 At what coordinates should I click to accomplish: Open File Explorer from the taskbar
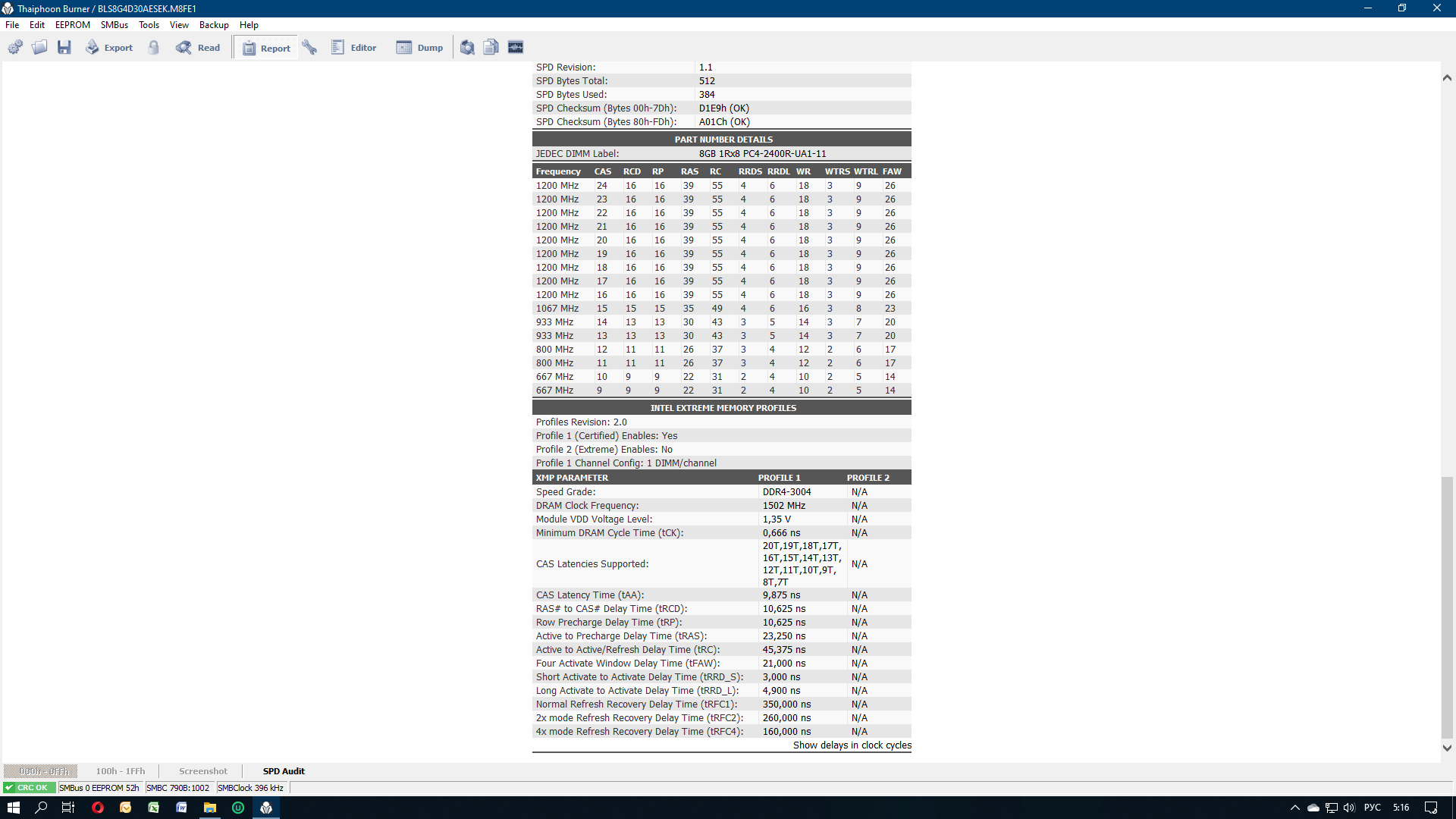pos(210,808)
